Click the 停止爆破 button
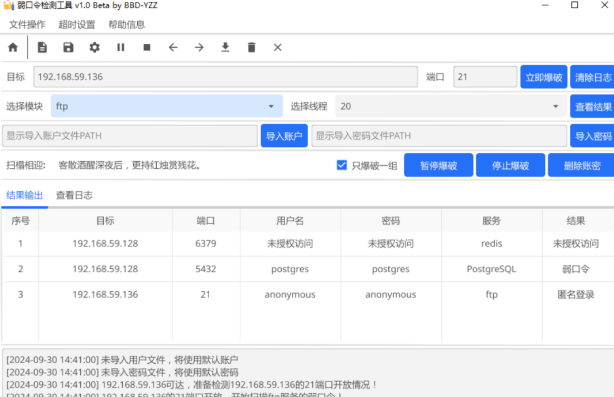614x397 pixels. (510, 165)
